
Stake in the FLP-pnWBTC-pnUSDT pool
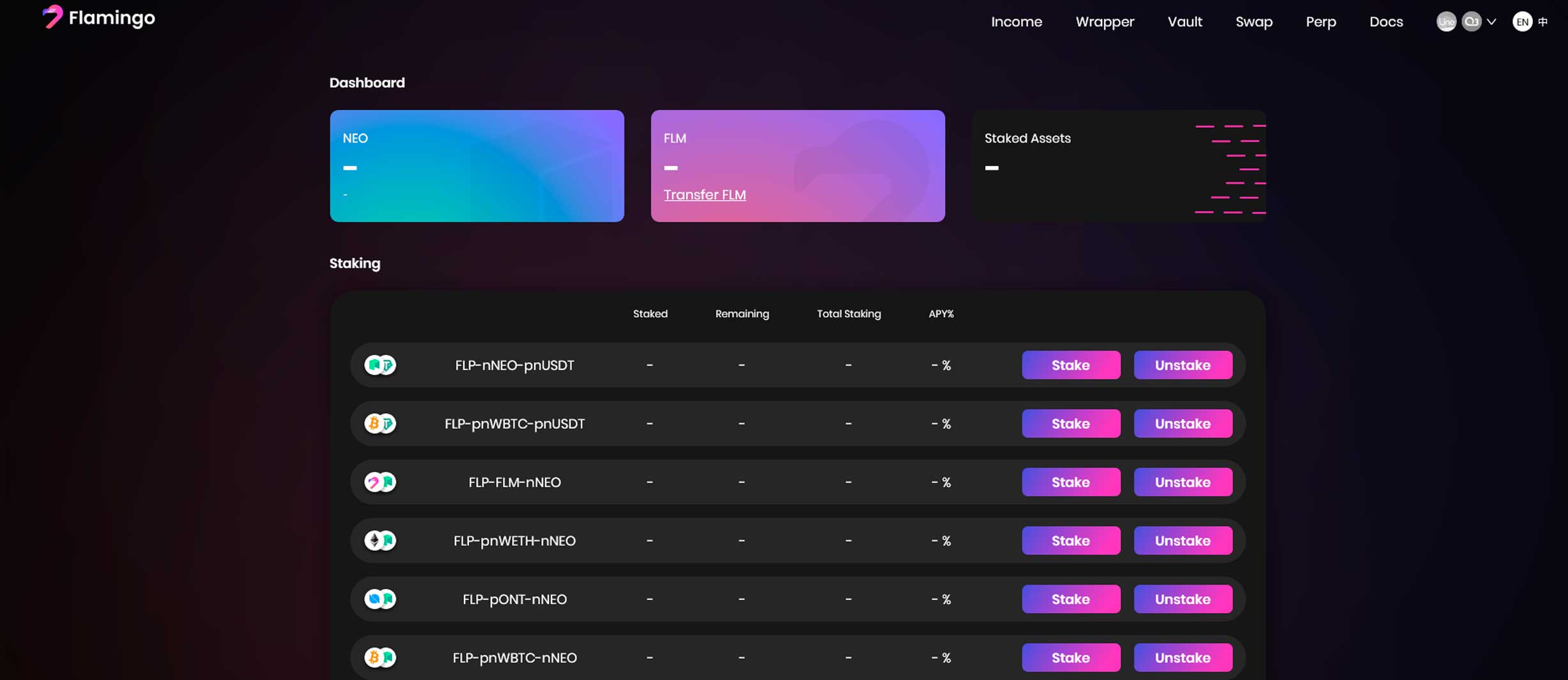pyautogui.click(x=1071, y=423)
